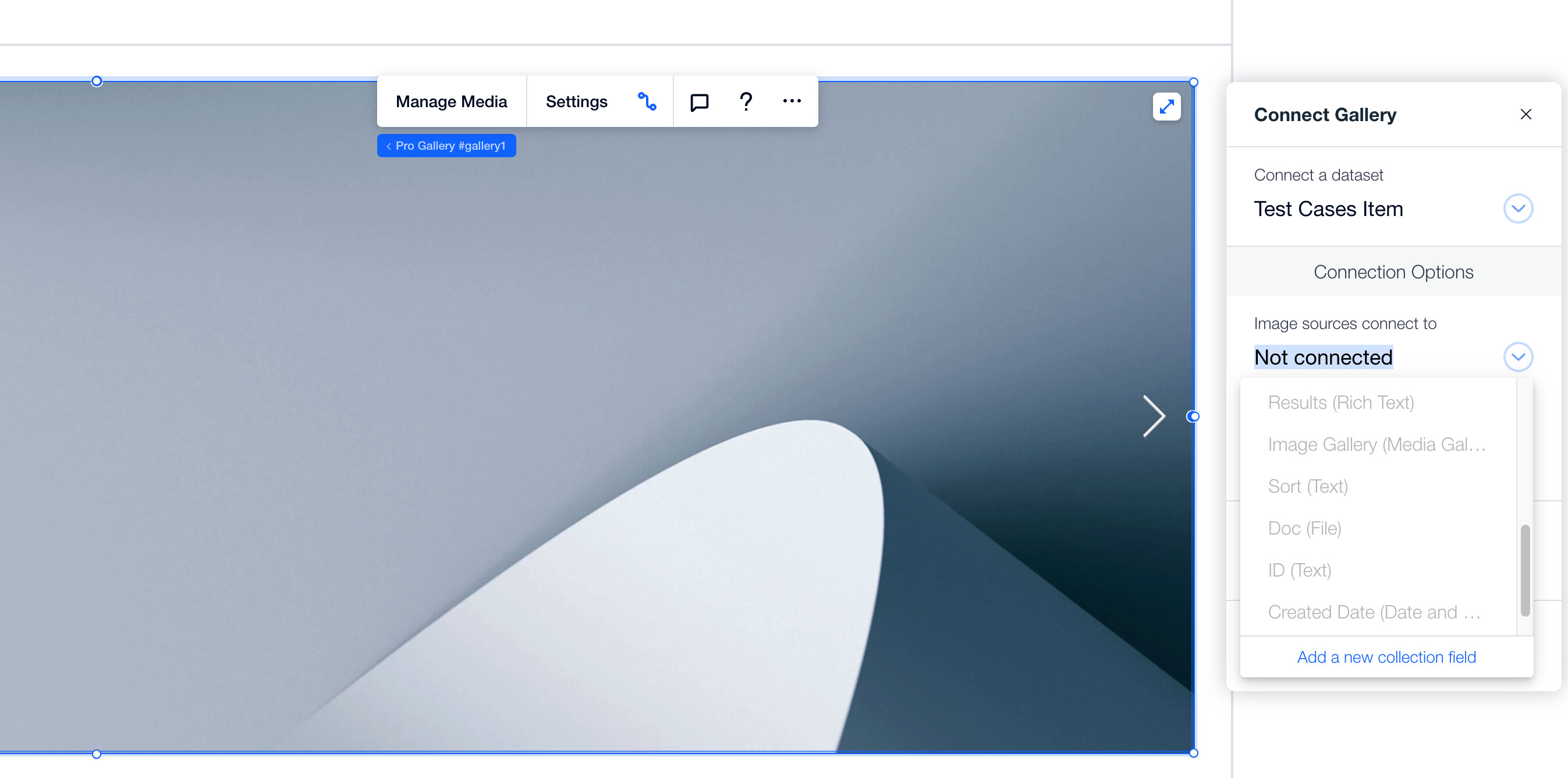Open gallery Settings

[x=576, y=101]
